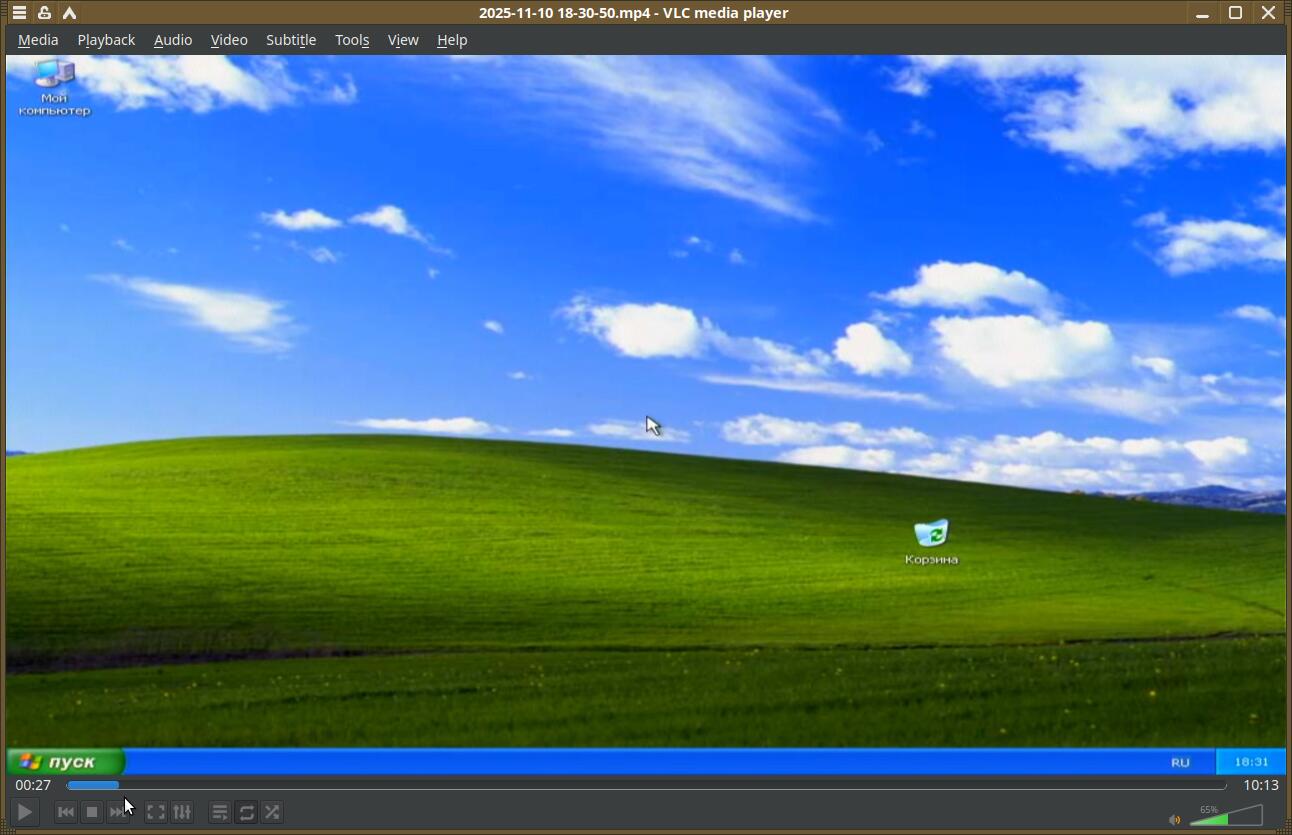The height and width of the screenshot is (835, 1292).
Task: Stop the video playback
Action: [92, 812]
